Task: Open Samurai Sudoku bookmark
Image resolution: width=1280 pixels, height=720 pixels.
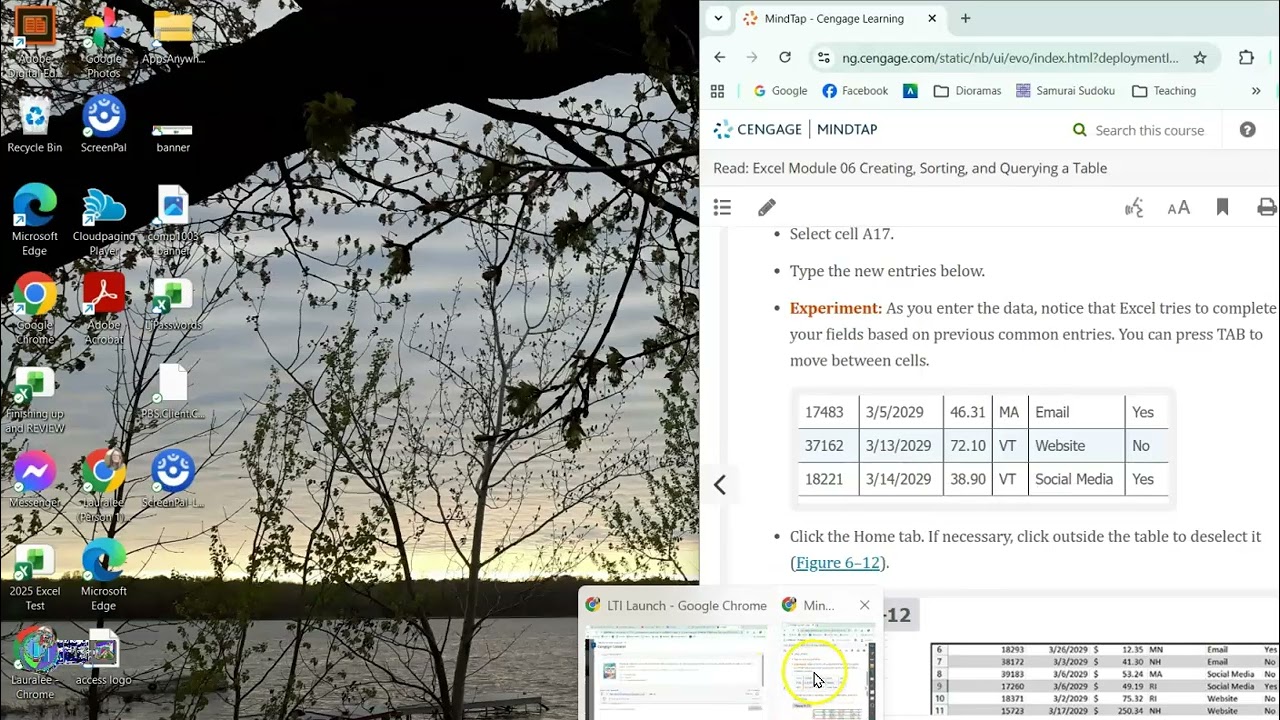Action: click(1065, 91)
